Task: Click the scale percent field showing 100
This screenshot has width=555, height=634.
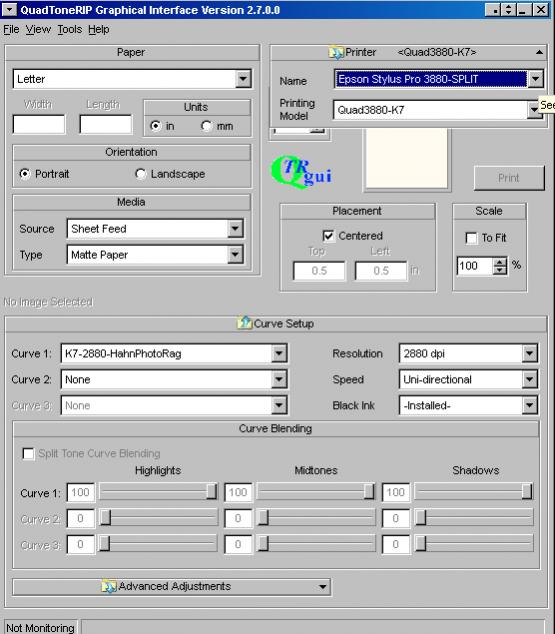Action: (x=475, y=266)
